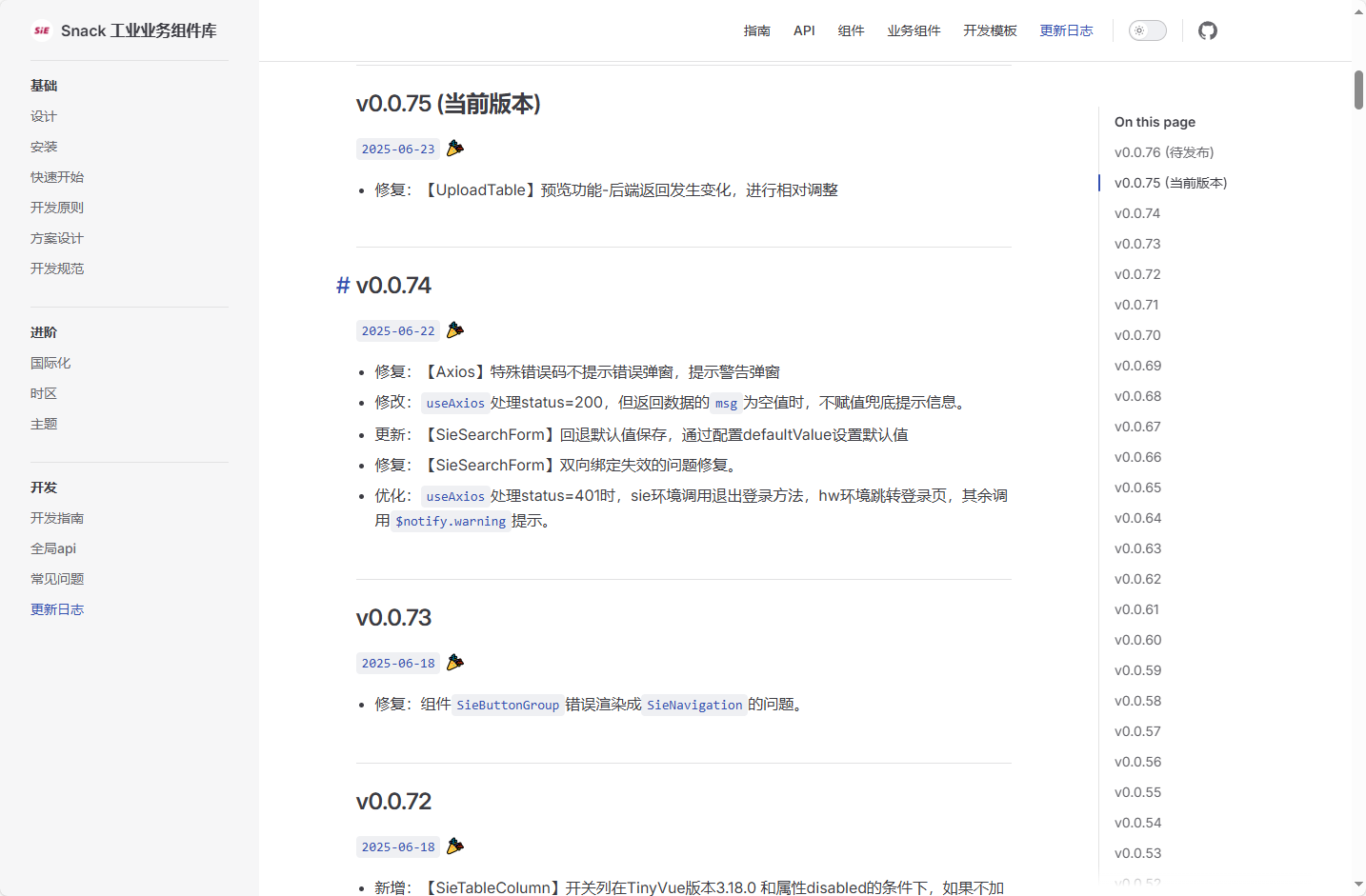Screen dimensions: 1366x896
Task: Open 全局api sidebar page
Action: [x=53, y=548]
